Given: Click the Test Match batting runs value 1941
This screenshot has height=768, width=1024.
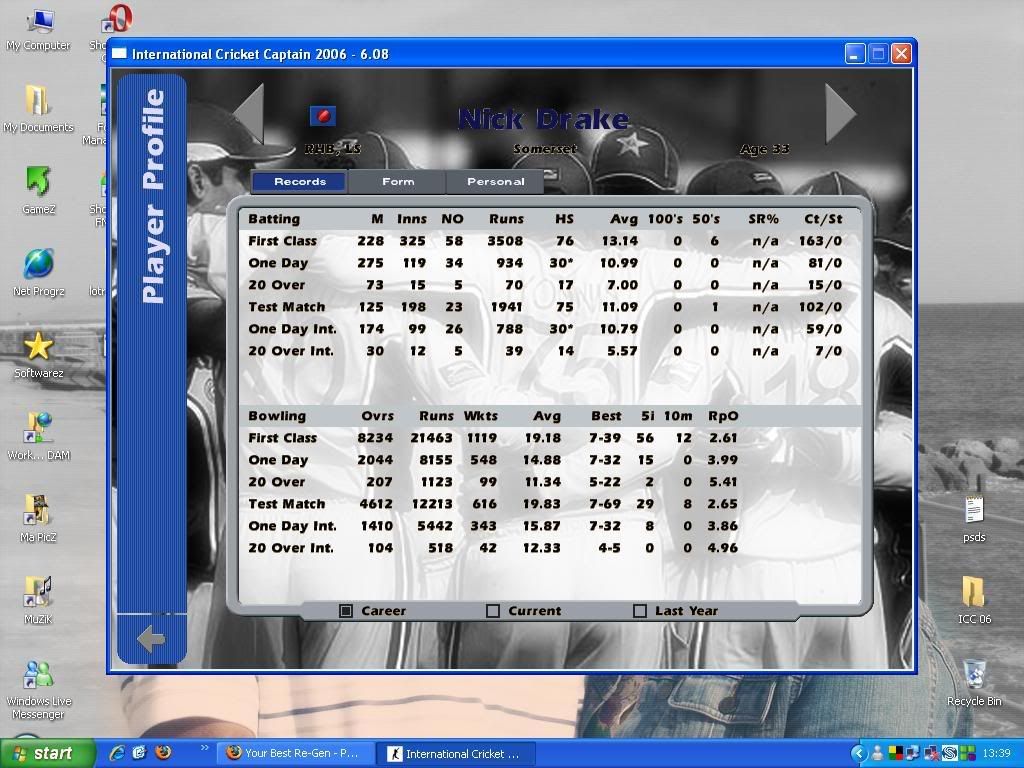Looking at the screenshot, I should 507,307.
